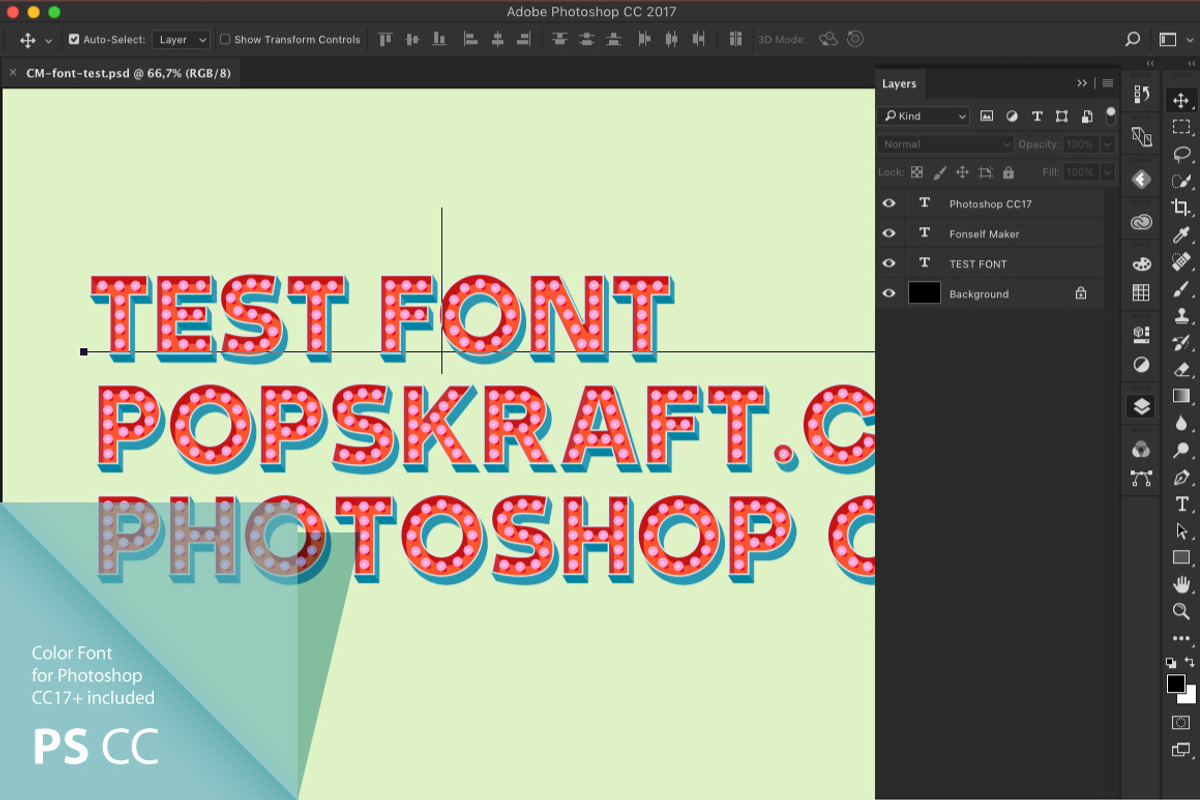Select the Rectangle shape tool
The height and width of the screenshot is (800, 1200).
pyautogui.click(x=1181, y=558)
